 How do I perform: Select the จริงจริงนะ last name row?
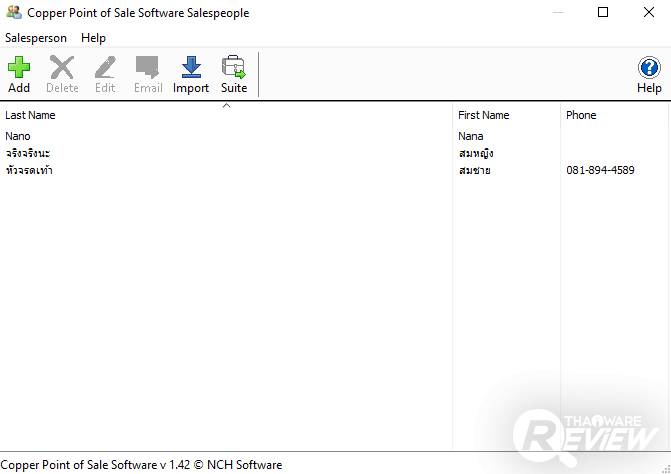[x=28, y=153]
